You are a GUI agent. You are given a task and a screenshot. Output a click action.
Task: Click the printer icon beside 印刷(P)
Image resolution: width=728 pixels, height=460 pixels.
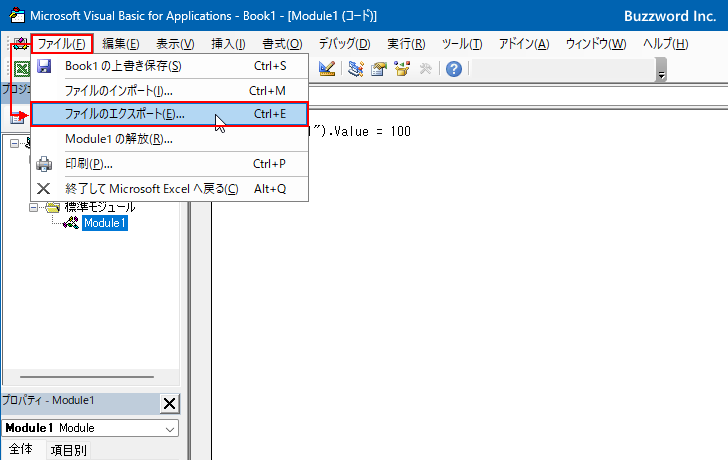coord(44,164)
